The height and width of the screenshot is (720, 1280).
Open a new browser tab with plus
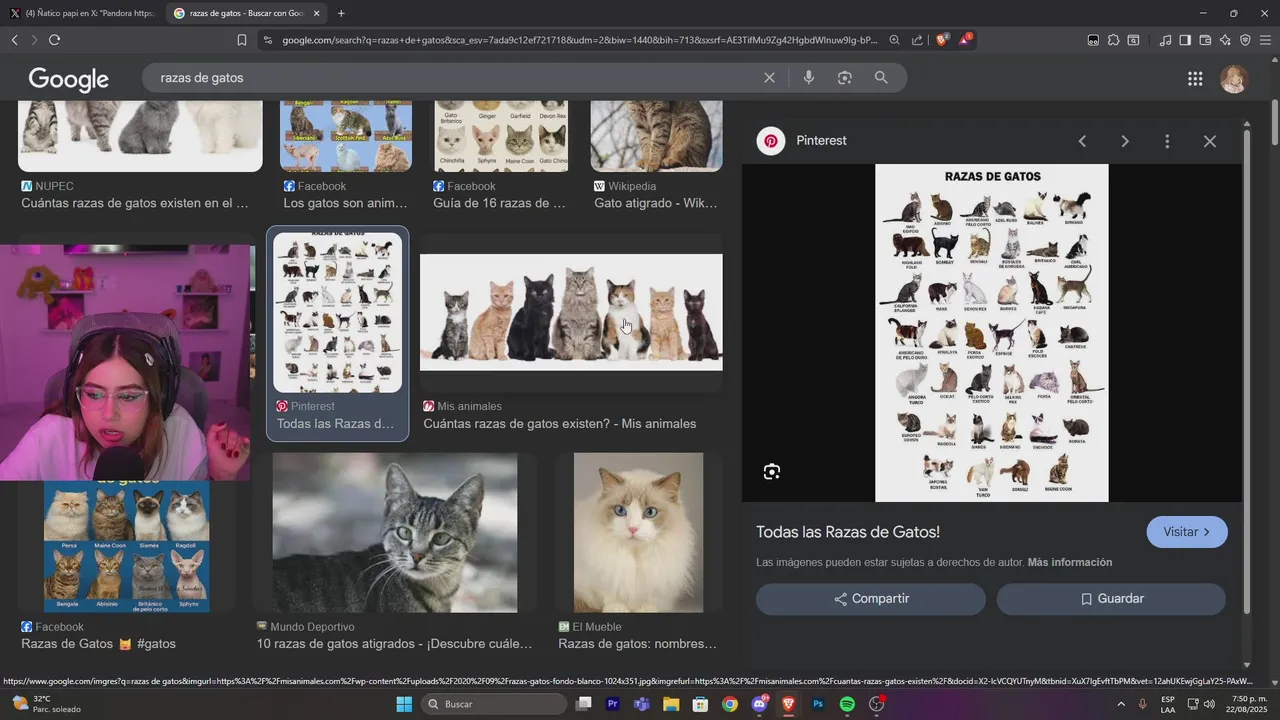[x=341, y=13]
